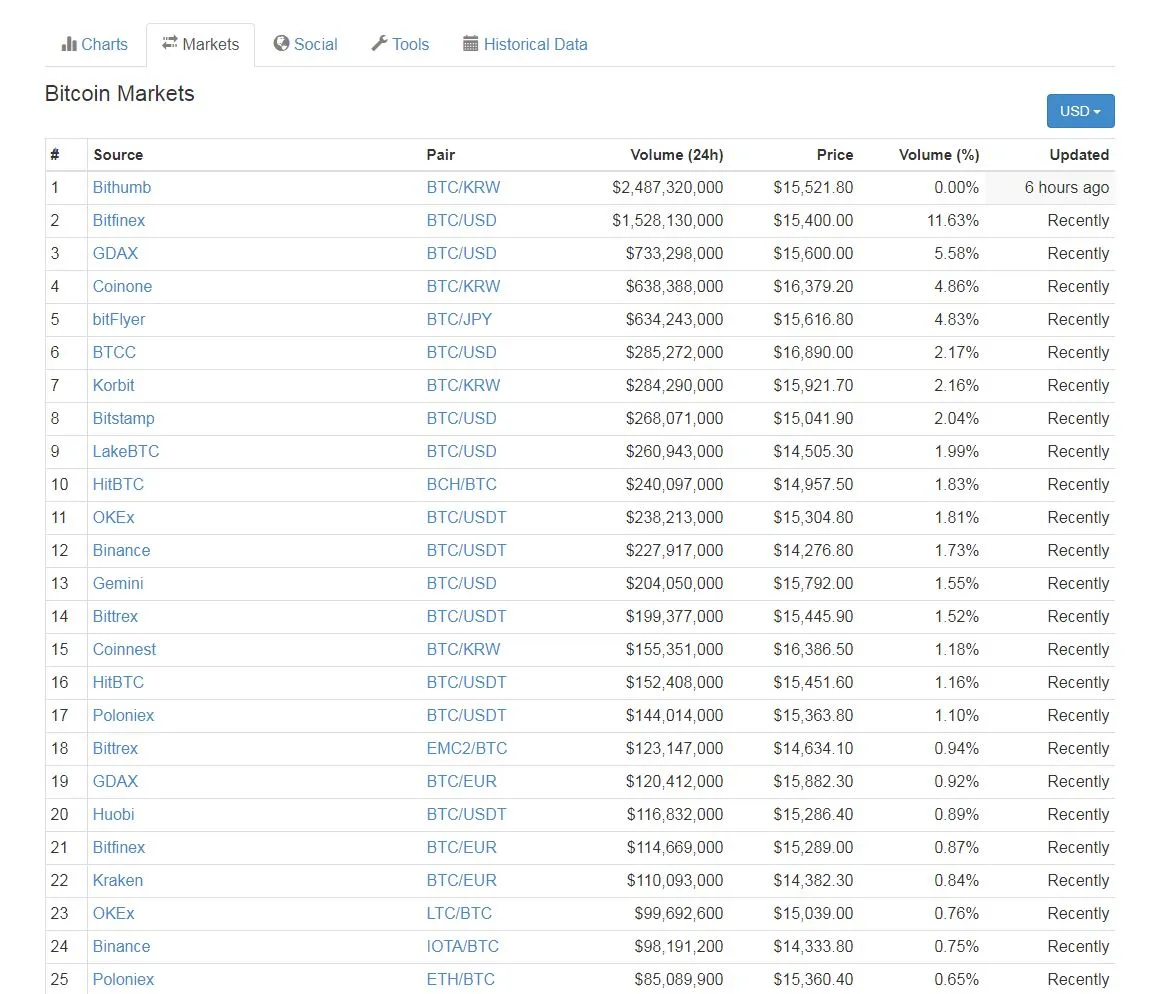The width and height of the screenshot is (1165, 994).
Task: Open the Coinone source link
Action: pos(122,287)
